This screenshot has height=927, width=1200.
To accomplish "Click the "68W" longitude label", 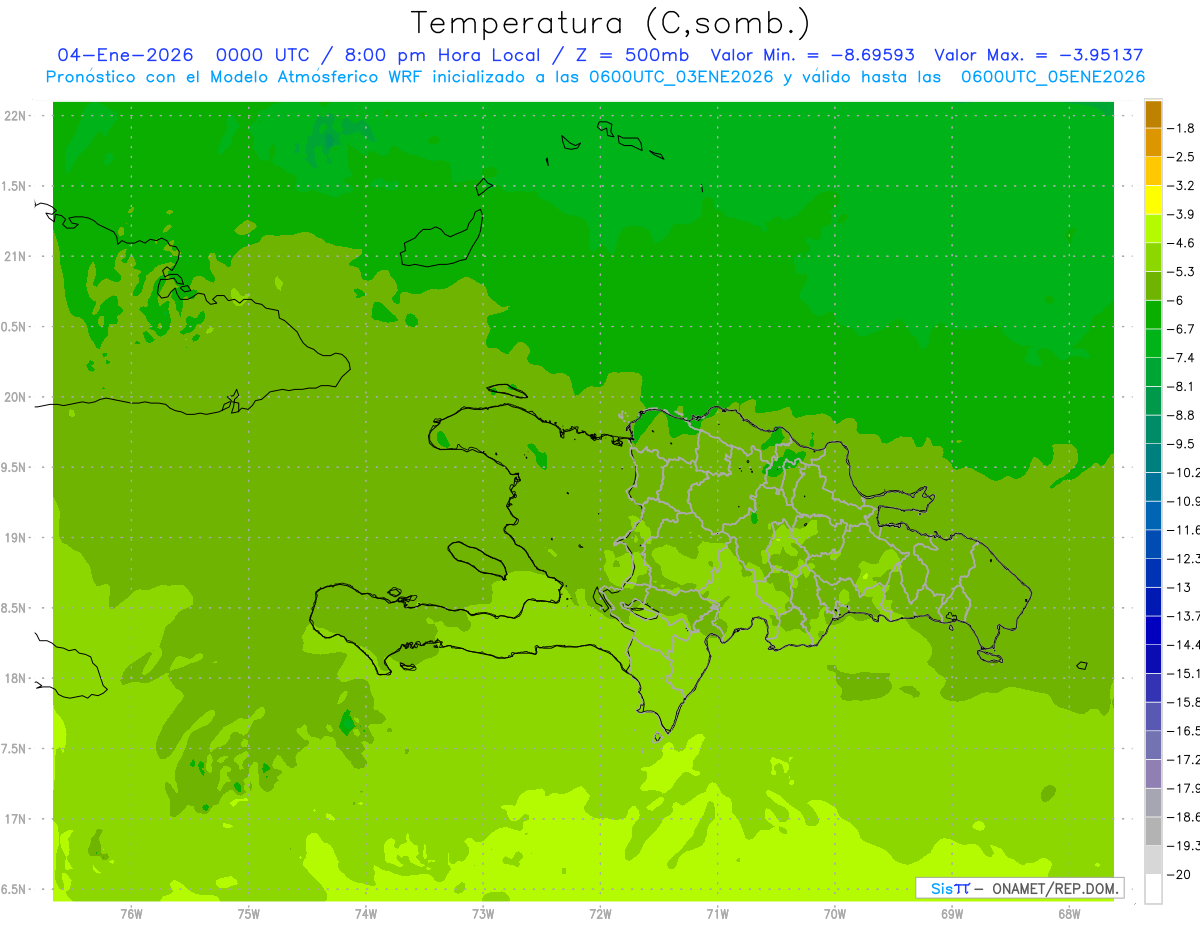I will tap(1069, 914).
